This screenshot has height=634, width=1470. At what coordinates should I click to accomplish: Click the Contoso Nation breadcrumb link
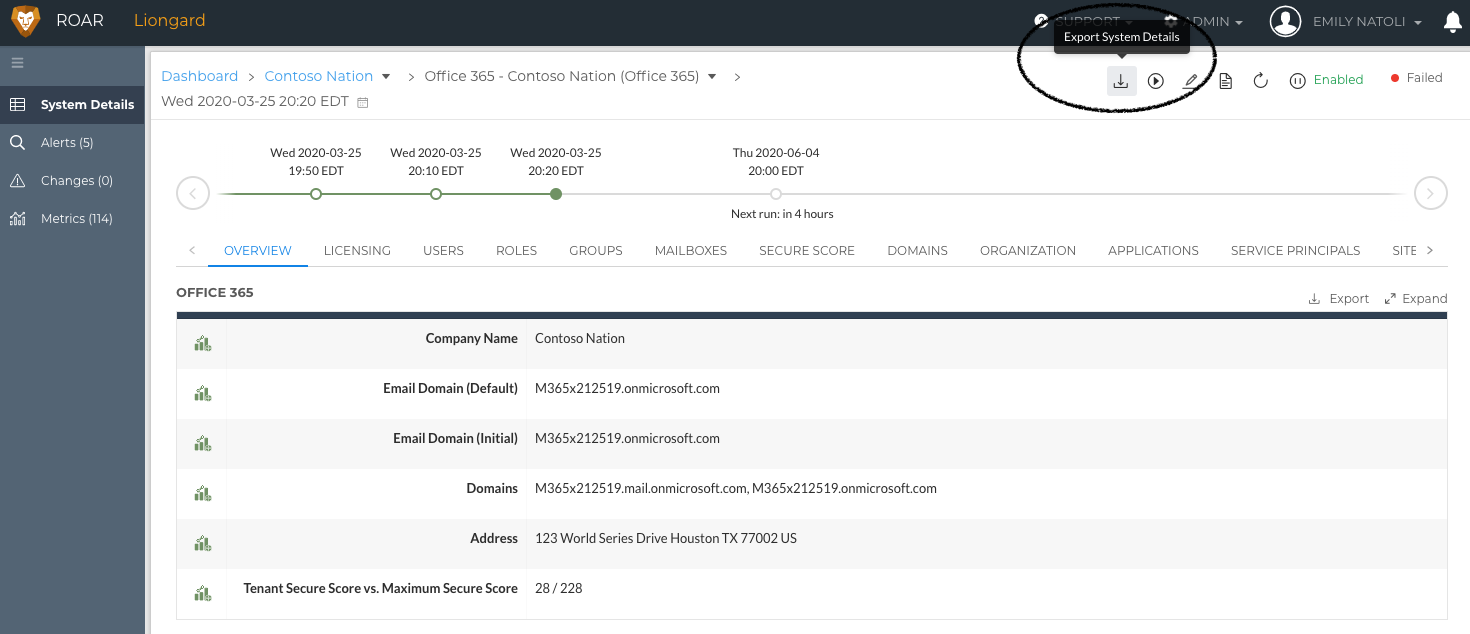[319, 76]
